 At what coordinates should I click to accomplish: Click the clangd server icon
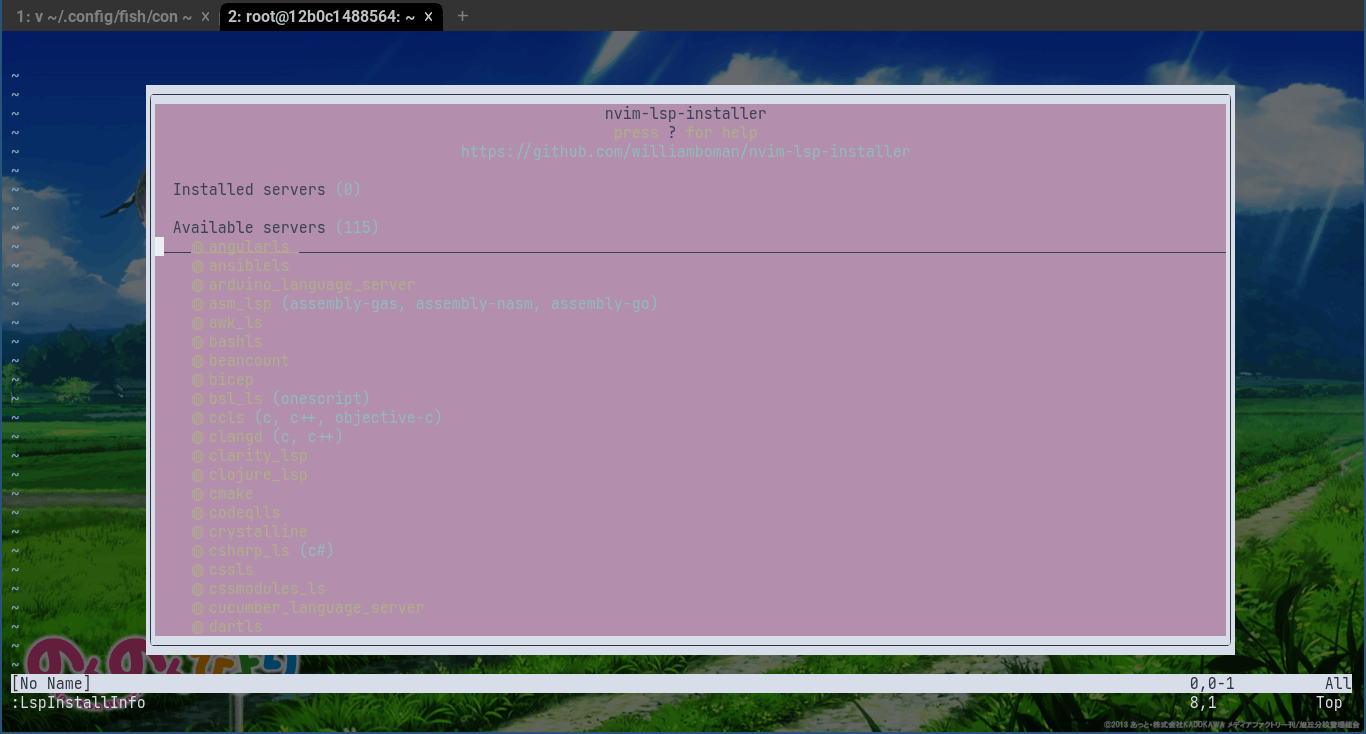tap(198, 437)
